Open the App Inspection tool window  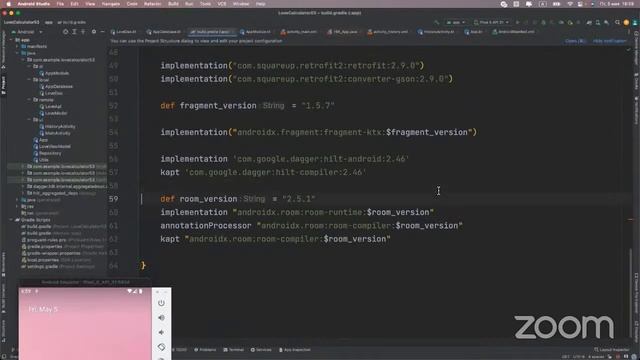[295, 350]
